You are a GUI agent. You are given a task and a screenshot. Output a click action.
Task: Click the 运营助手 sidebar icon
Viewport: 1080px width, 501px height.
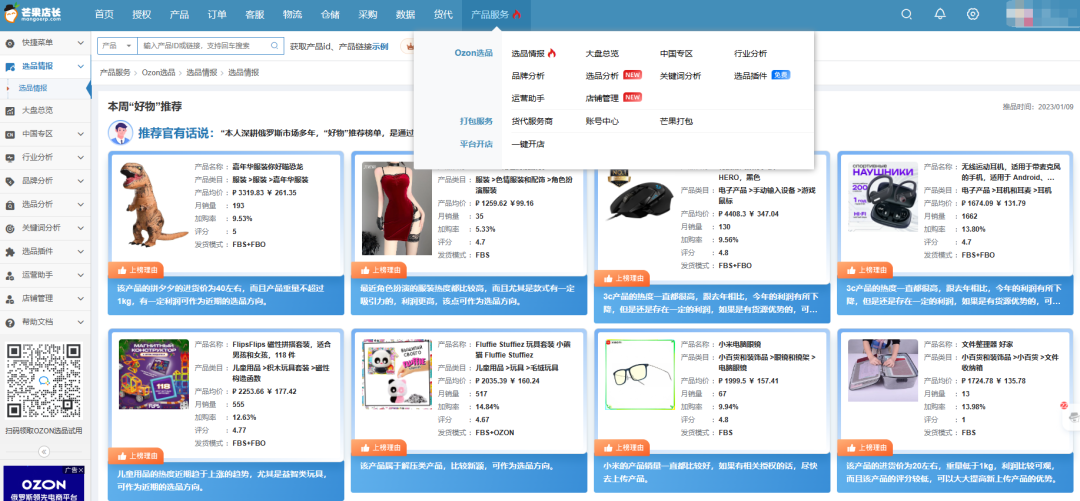[x=10, y=275]
